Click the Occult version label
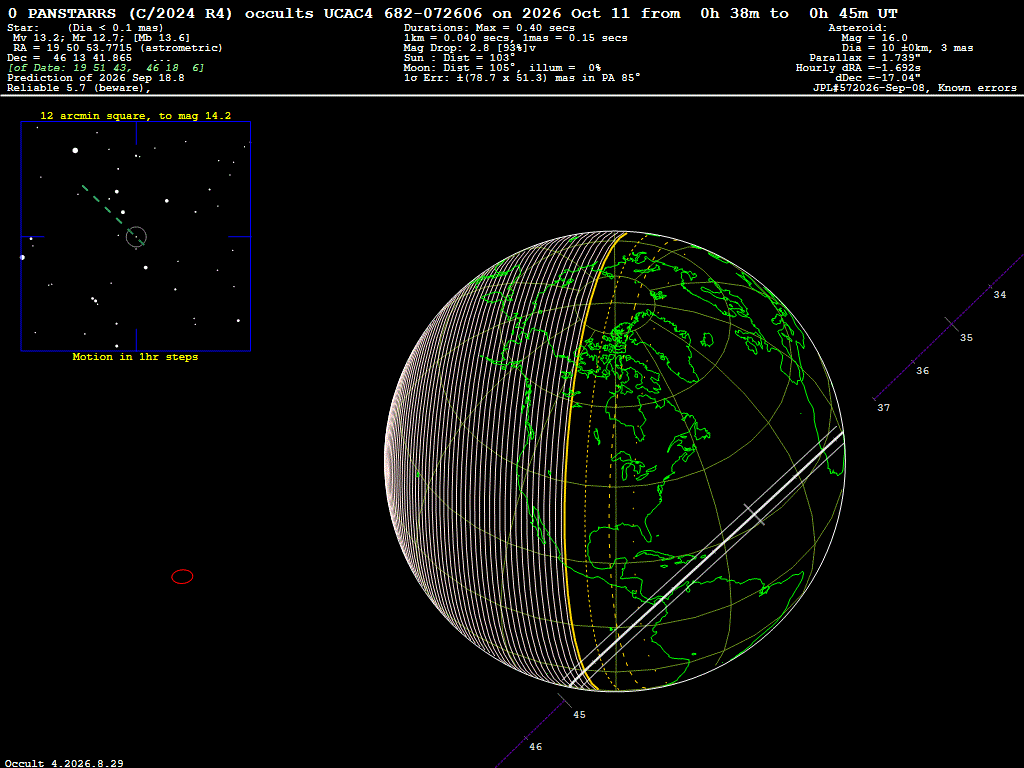 click(x=64, y=763)
